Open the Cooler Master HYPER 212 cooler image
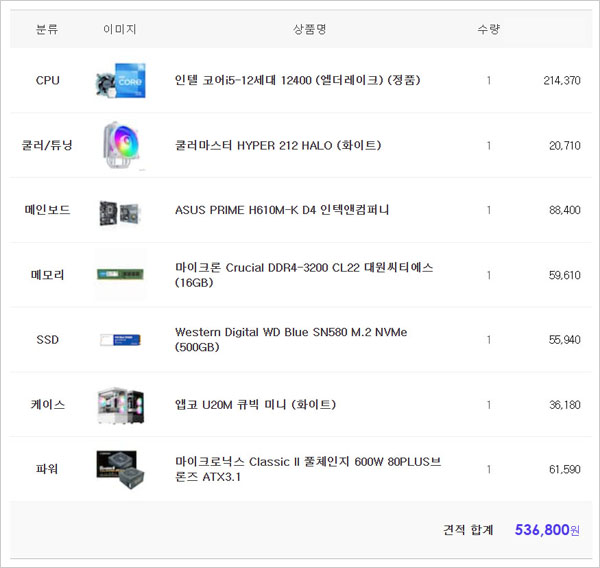Screen dimensions: 600x568 point(120,146)
